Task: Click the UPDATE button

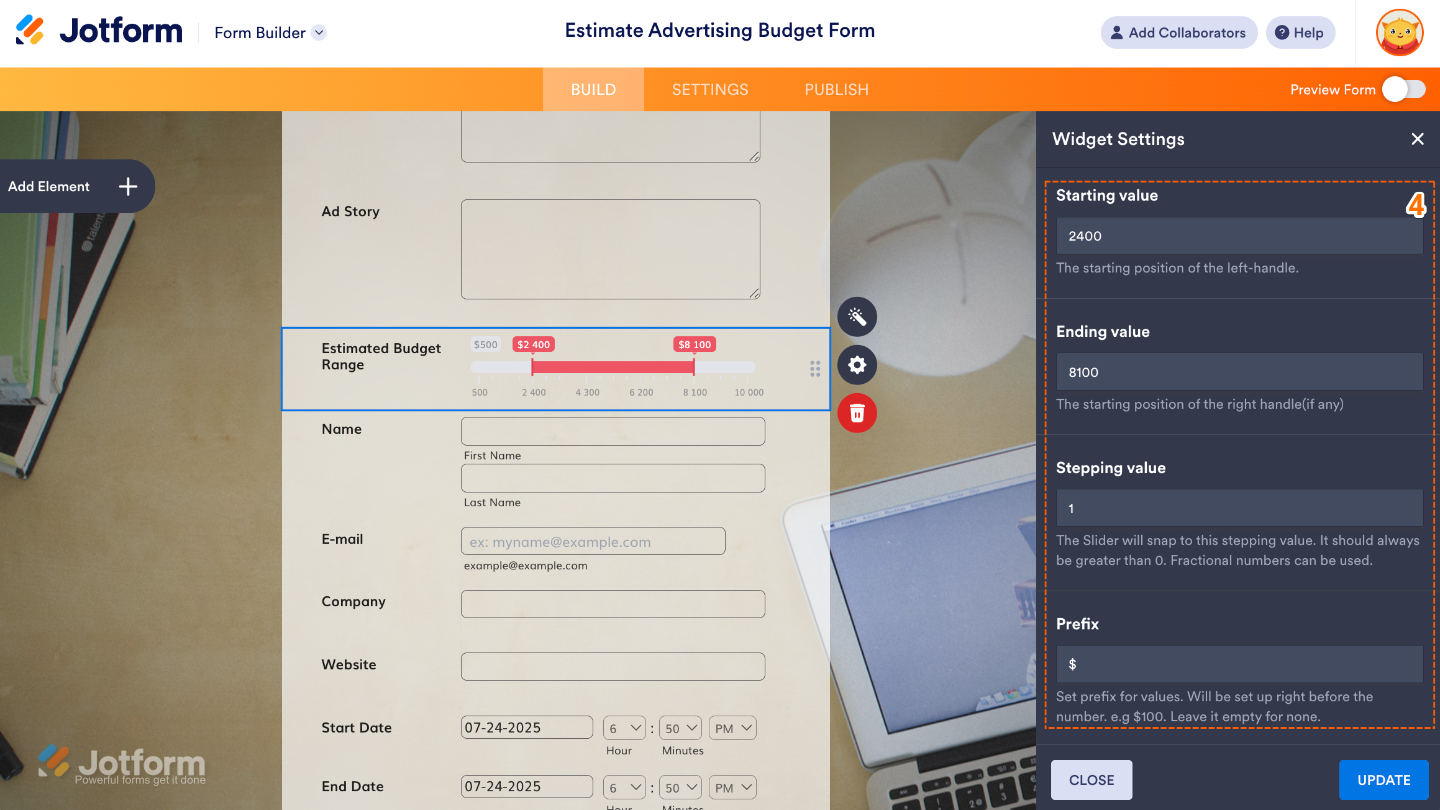Action: click(x=1383, y=779)
